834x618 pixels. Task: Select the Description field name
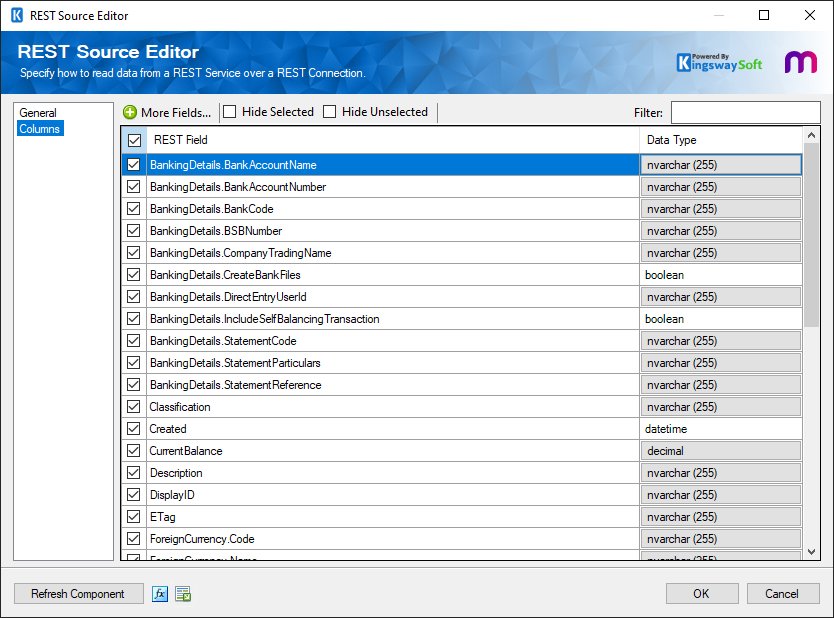click(x=176, y=473)
